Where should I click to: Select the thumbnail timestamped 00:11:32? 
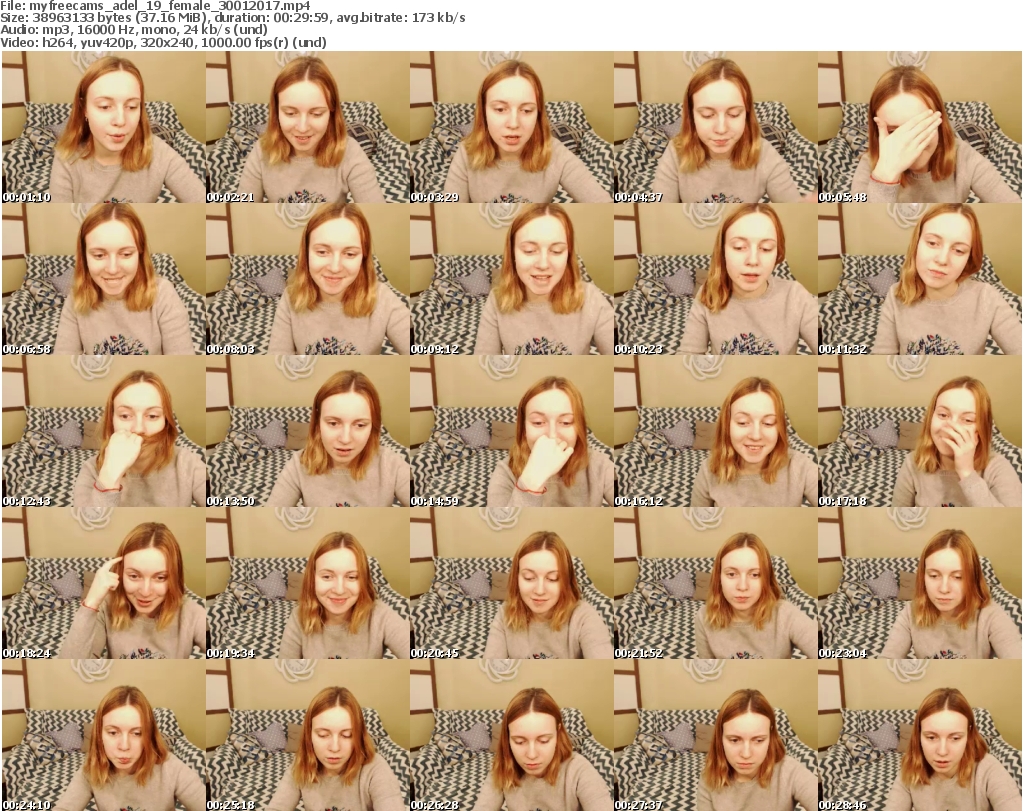[x=920, y=279]
